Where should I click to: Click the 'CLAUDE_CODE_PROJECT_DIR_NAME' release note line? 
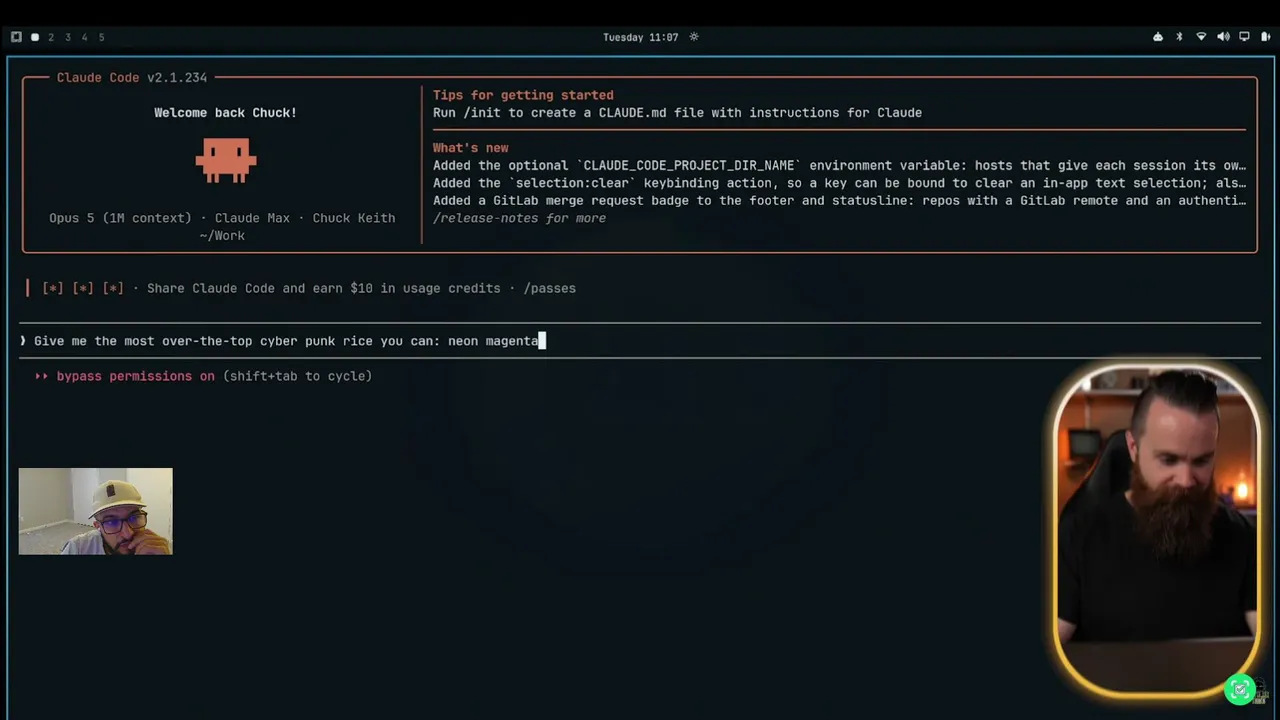tap(839, 166)
